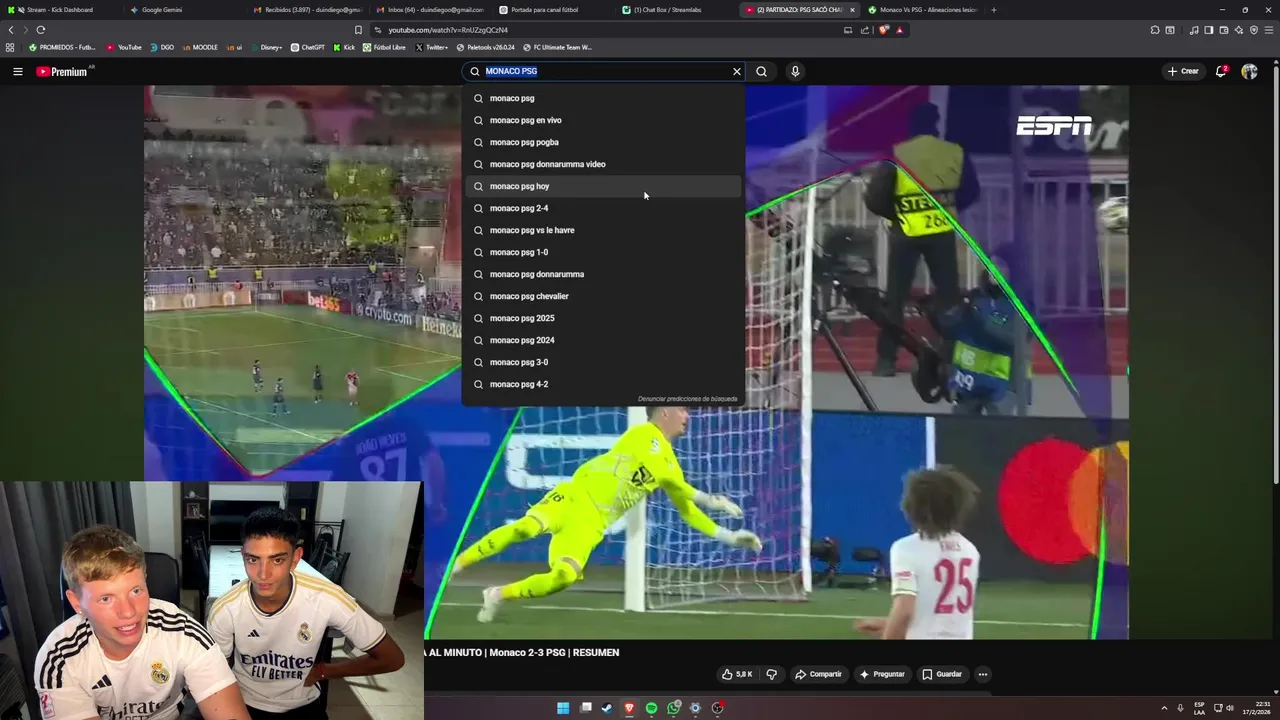Choose suggestion 'monaco psg chevalier'

tap(603, 296)
